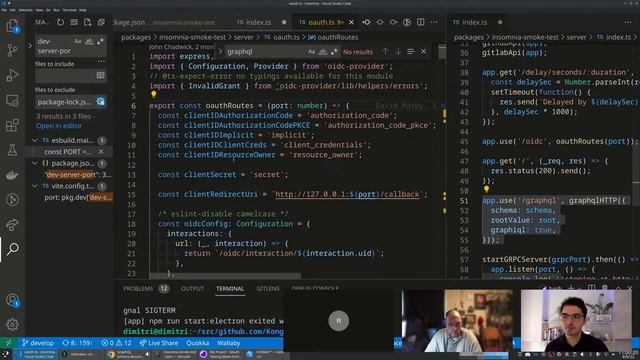Open the Manage settings gear
The image size is (640, 360).
[12, 324]
